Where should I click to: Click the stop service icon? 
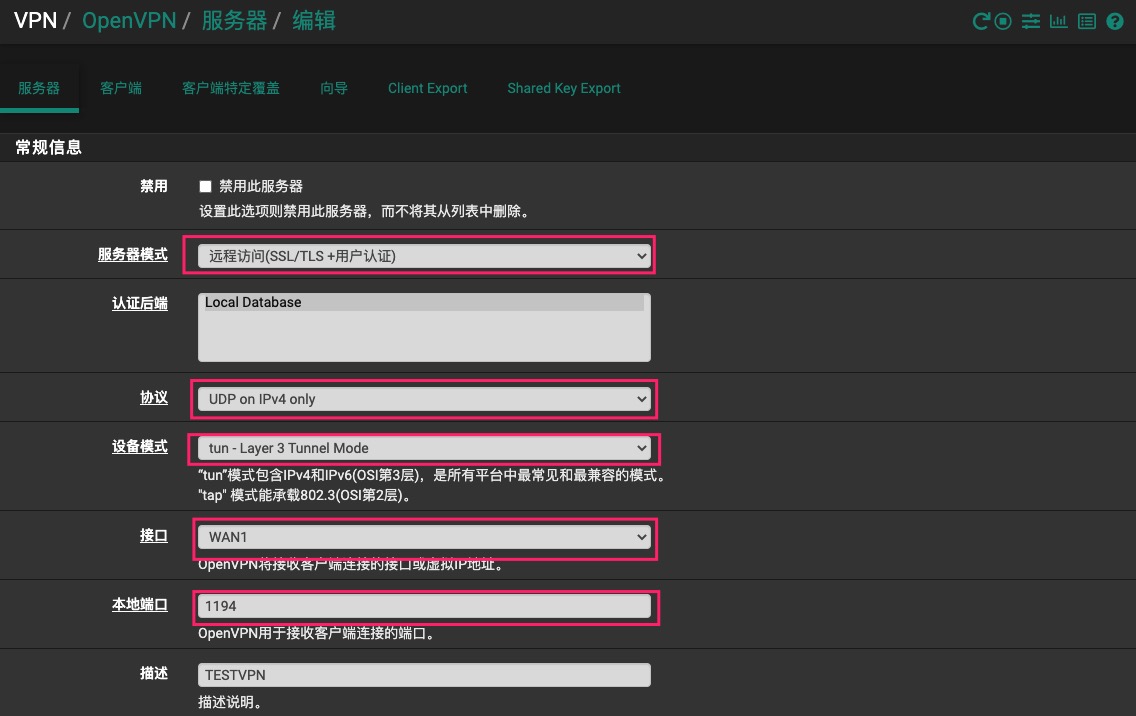click(x=1003, y=21)
